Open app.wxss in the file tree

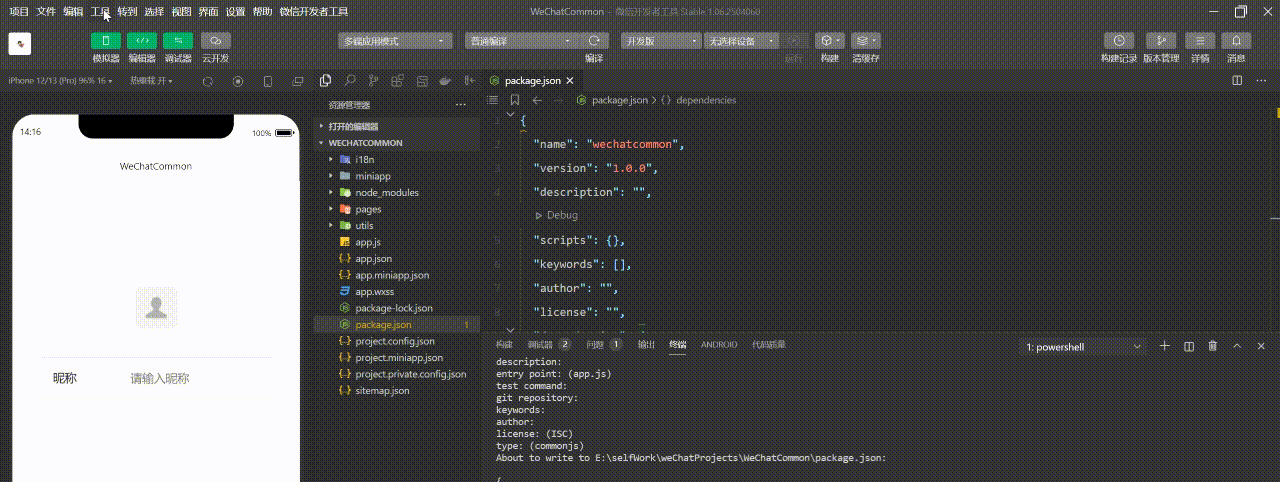pyautogui.click(x=397, y=292)
